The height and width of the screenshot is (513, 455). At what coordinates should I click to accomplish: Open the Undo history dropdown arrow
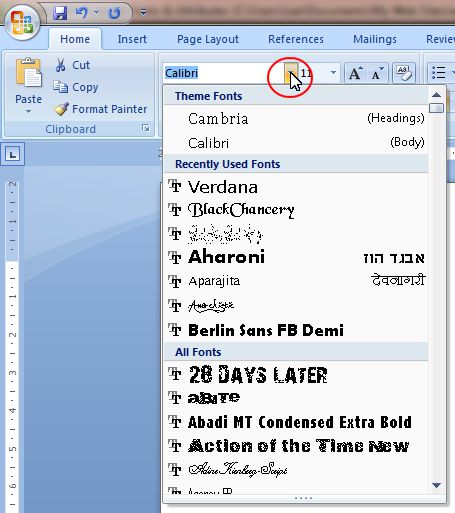coord(97,13)
